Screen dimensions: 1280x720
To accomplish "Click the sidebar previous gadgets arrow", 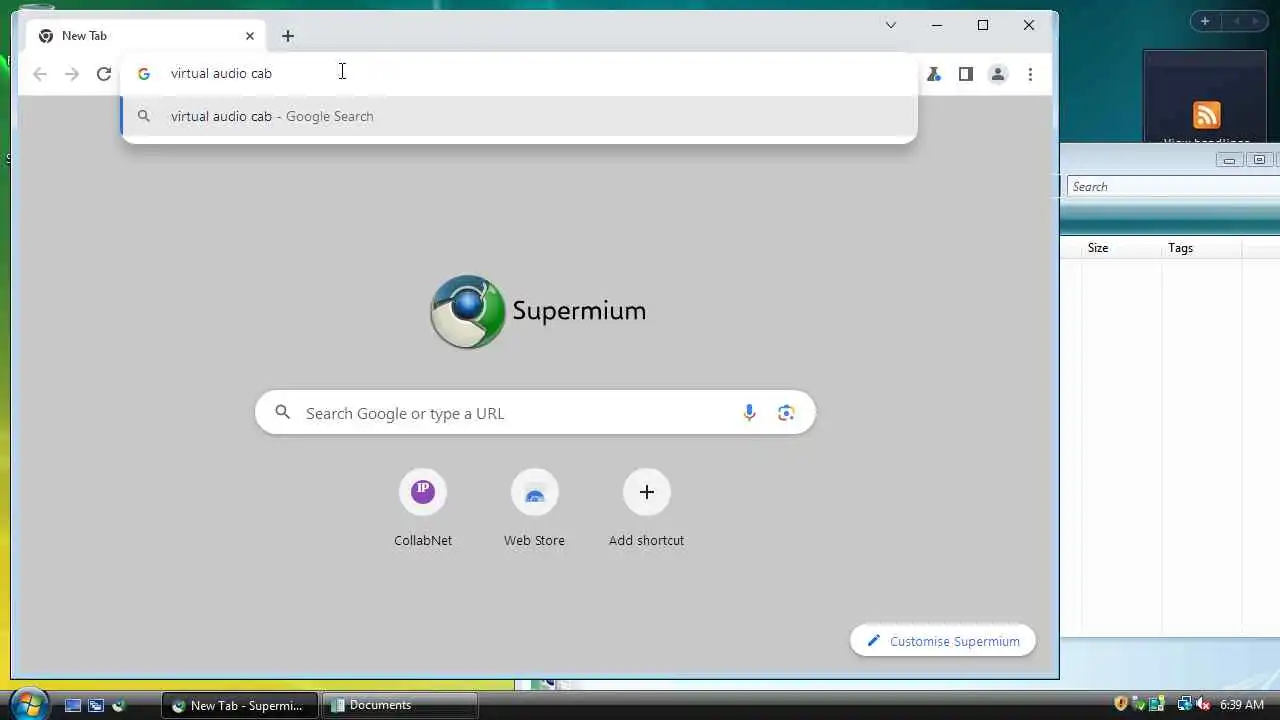I will coord(1236,21).
